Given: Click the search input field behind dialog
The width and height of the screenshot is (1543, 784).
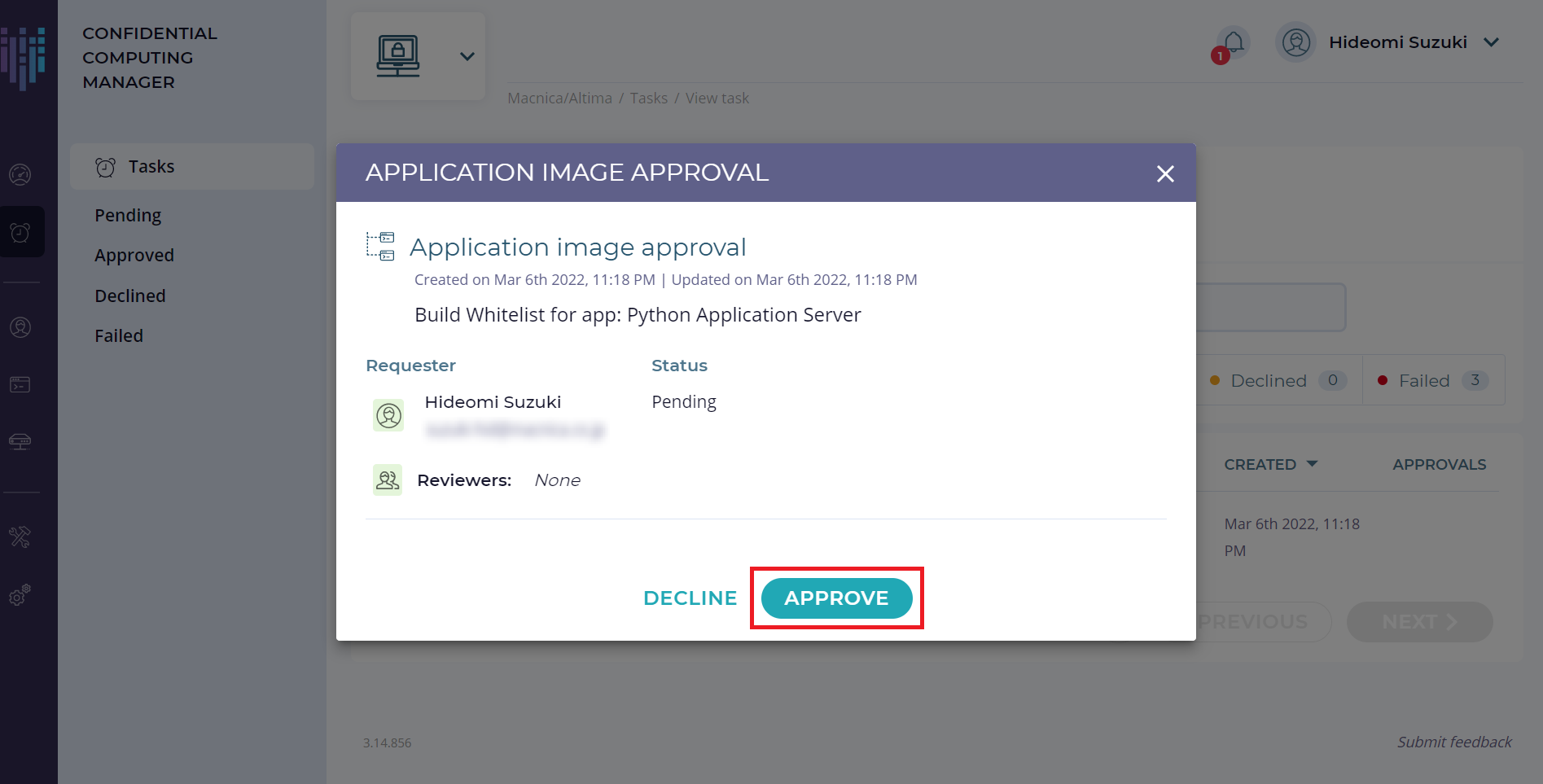Looking at the screenshot, I should (x=1270, y=308).
